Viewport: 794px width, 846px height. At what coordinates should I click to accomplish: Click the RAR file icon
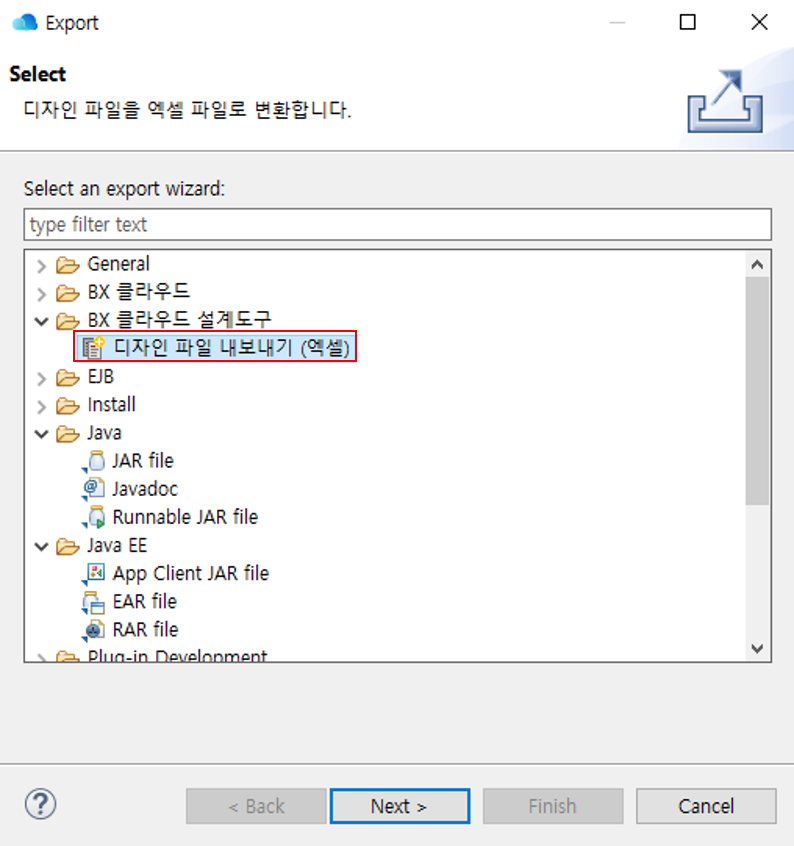click(95, 629)
